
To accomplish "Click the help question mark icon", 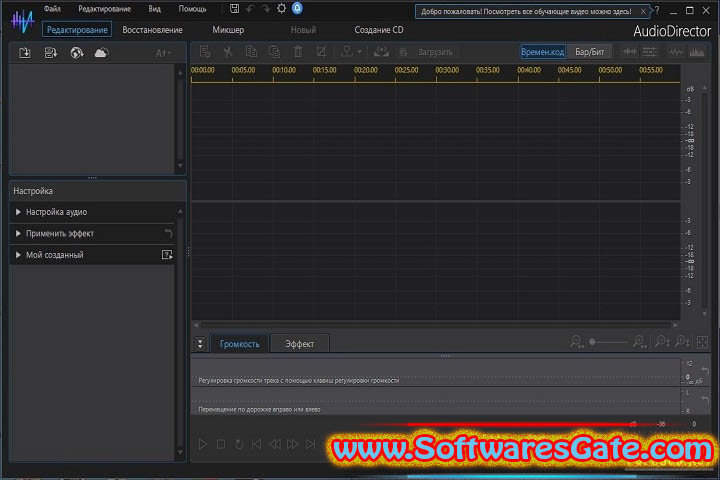I will tap(657, 10).
